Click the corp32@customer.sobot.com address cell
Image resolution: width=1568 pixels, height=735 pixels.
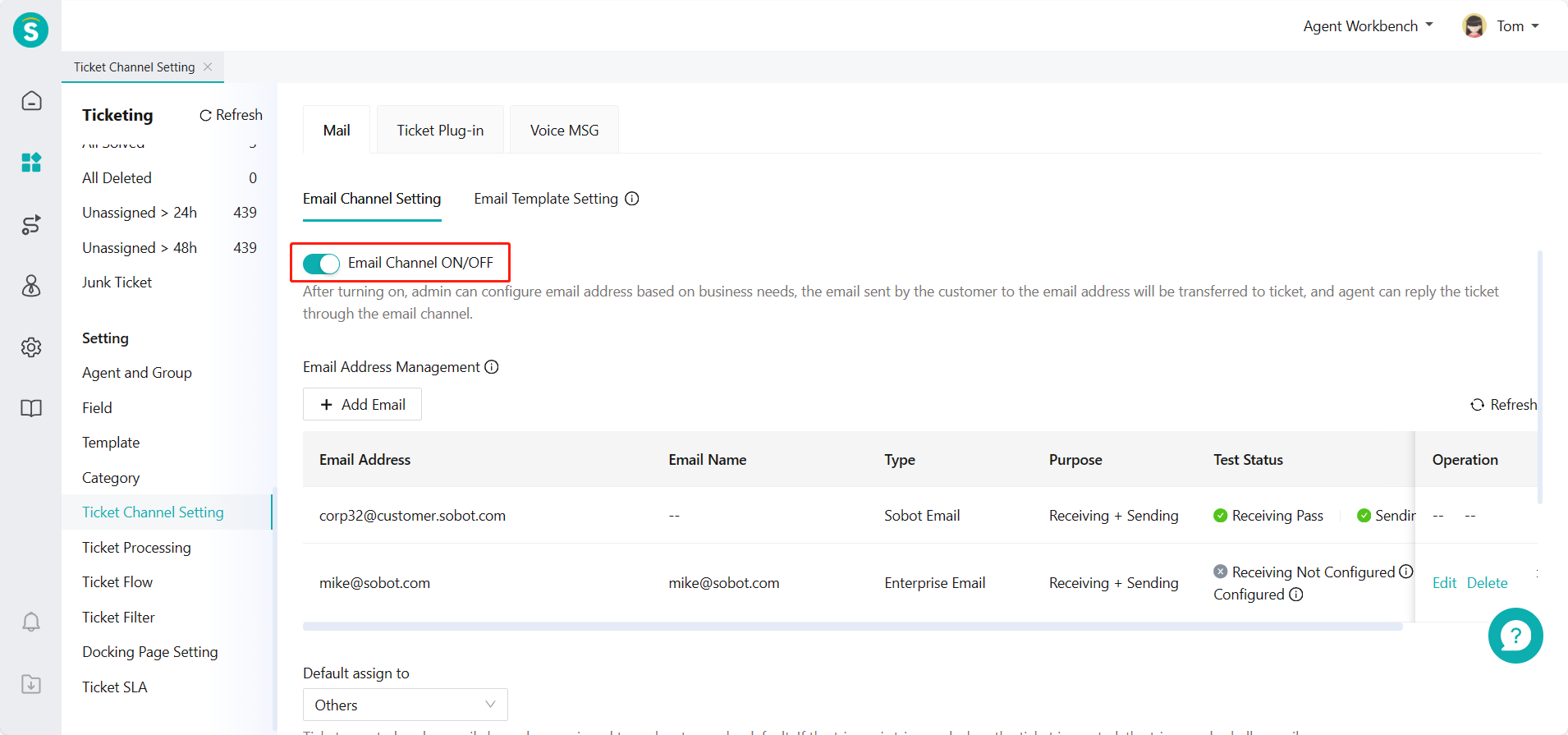[x=412, y=516]
